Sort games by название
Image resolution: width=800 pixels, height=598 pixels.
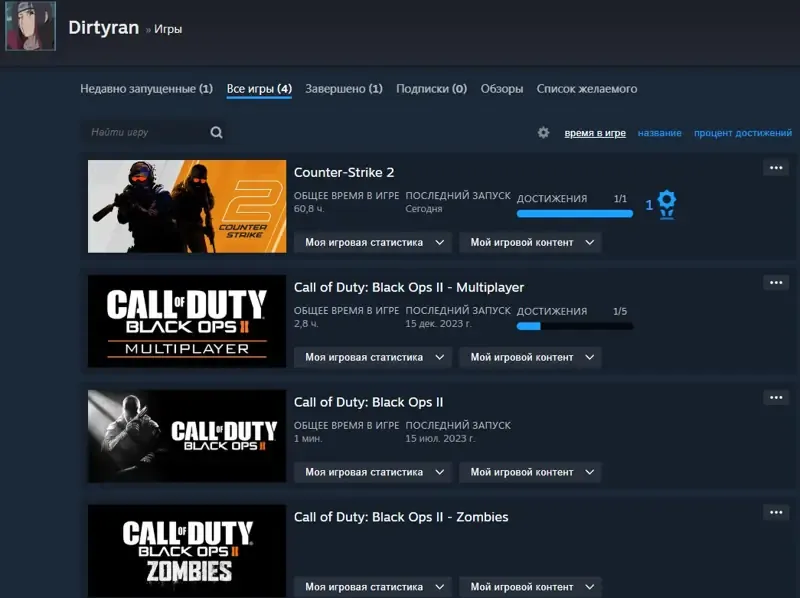pos(660,133)
